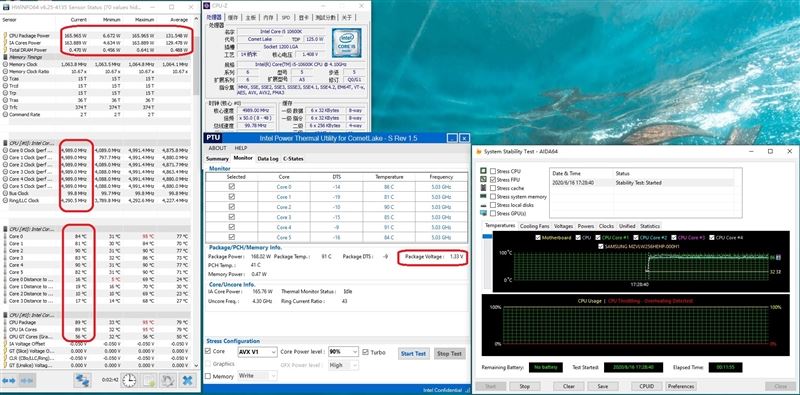Image resolution: width=800 pixels, height=395 pixels.
Task: Click AIDA64 GPU monitor icon
Action: pos(483,213)
